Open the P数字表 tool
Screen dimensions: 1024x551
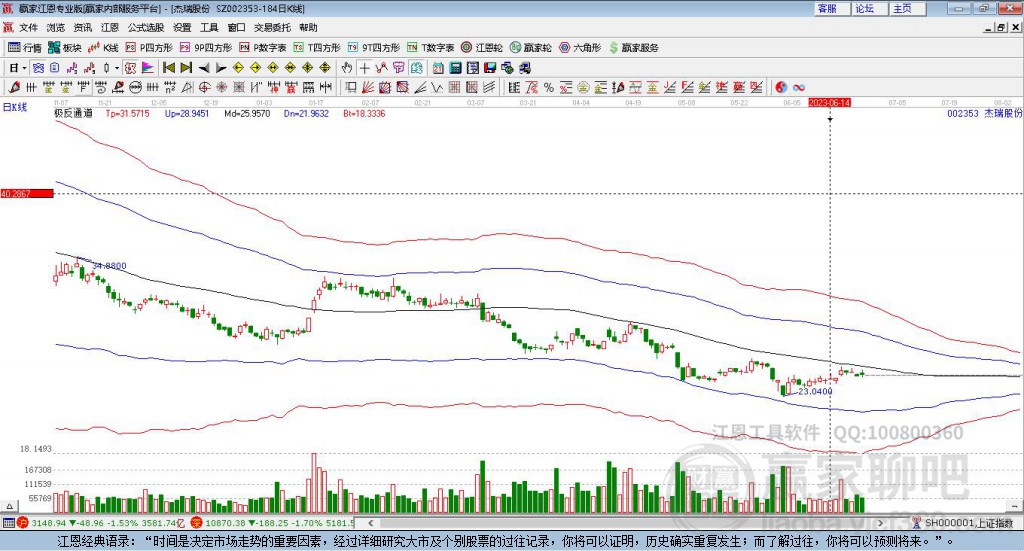coord(263,48)
